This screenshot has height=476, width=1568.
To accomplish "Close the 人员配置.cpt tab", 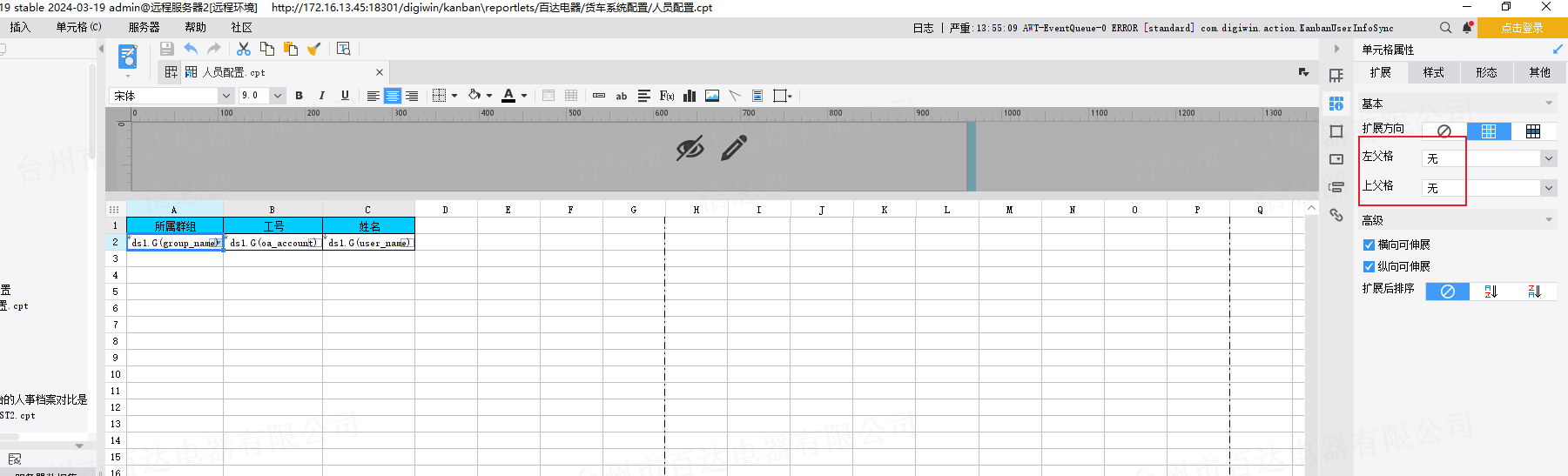I will click(x=380, y=72).
